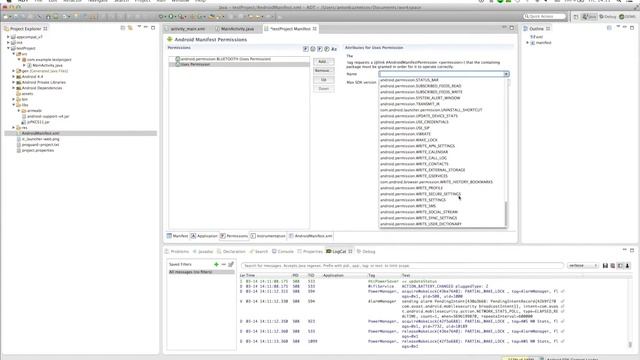Clear the LogCat log
Screen dimensions: 640x360
pyautogui.click(x=613, y=266)
